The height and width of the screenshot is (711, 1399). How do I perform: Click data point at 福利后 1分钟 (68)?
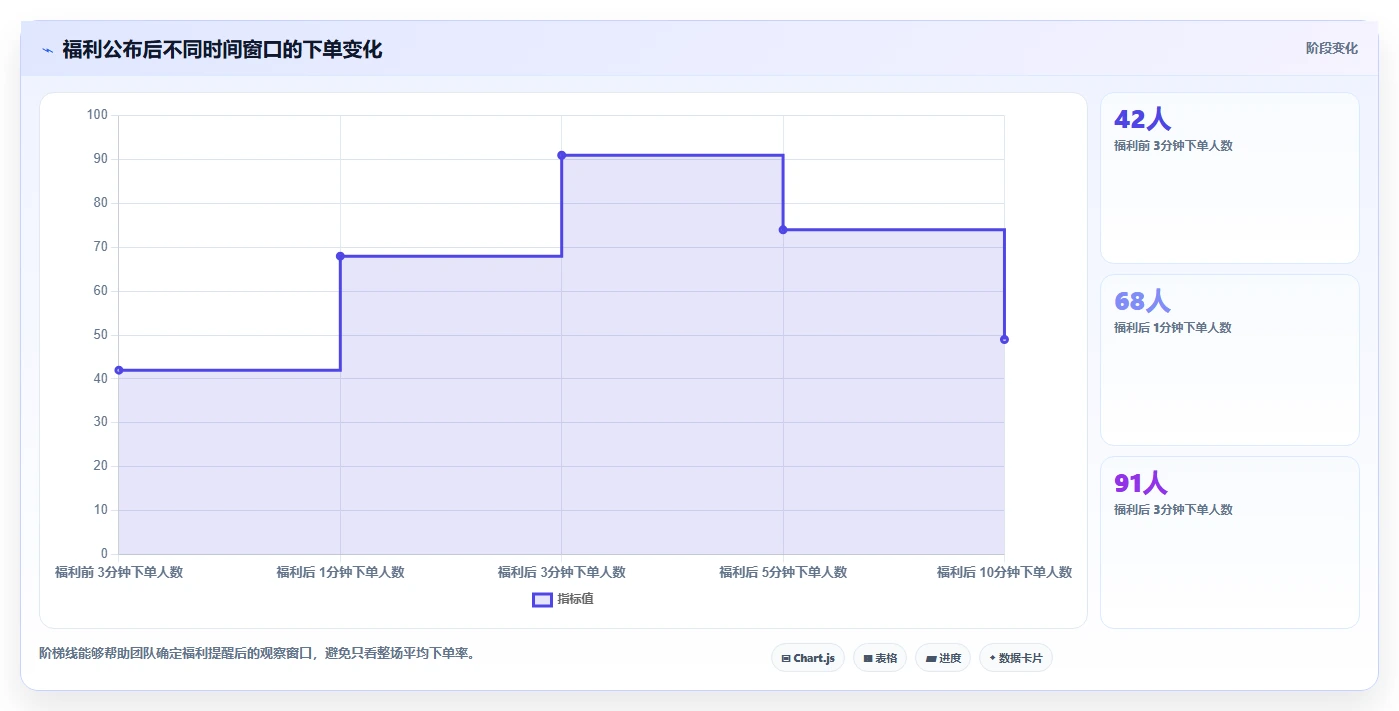[x=340, y=256]
